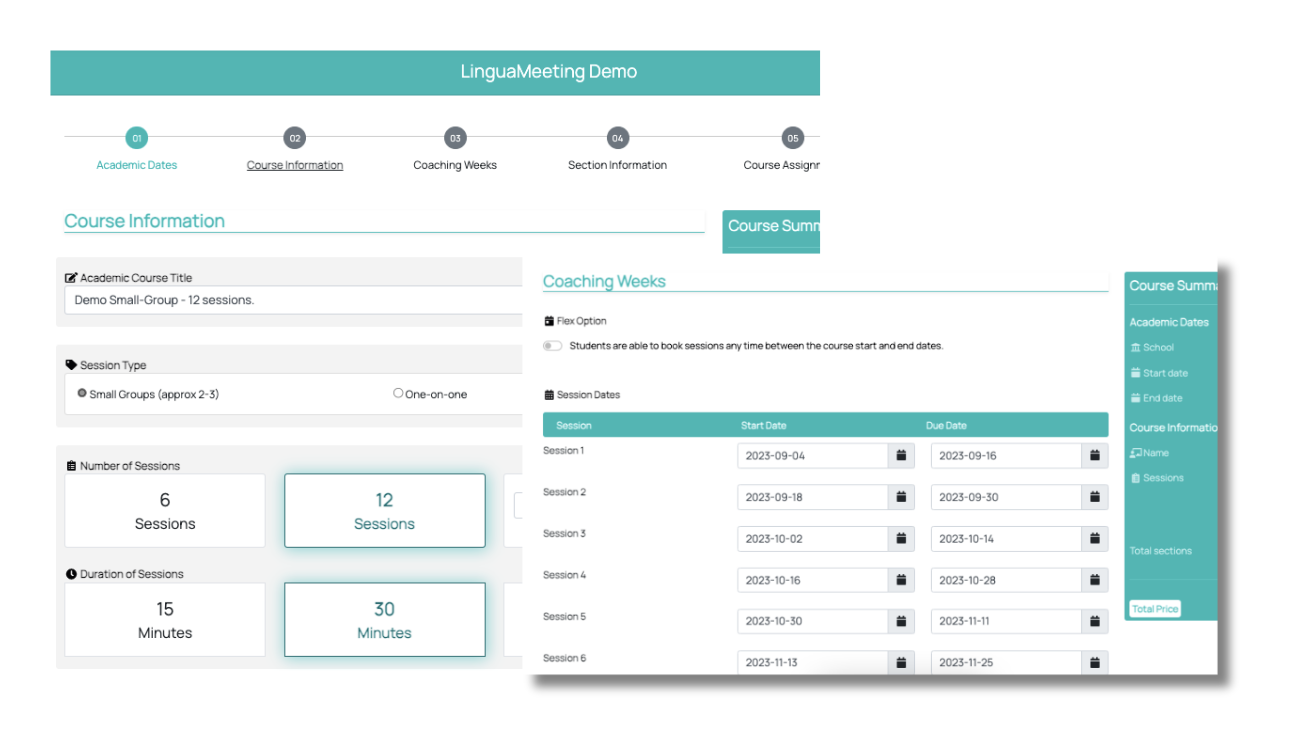Image resolution: width=1303 pixels, height=752 pixels.
Task: Open calendar picker for Session 1 start date
Action: [901, 456]
